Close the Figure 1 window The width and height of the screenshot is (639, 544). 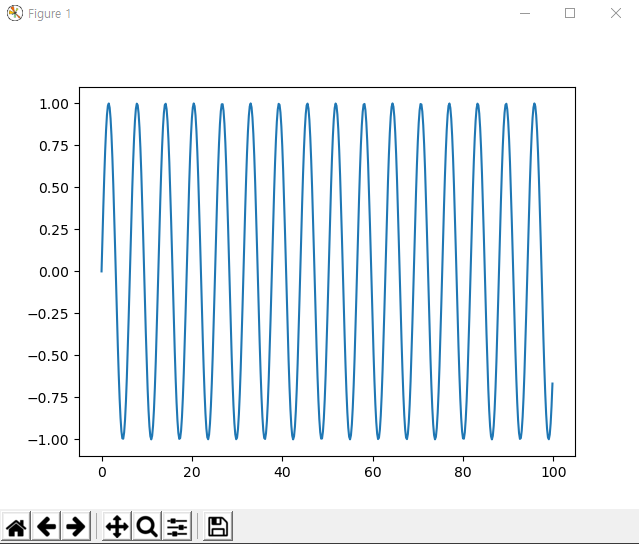[x=616, y=13]
